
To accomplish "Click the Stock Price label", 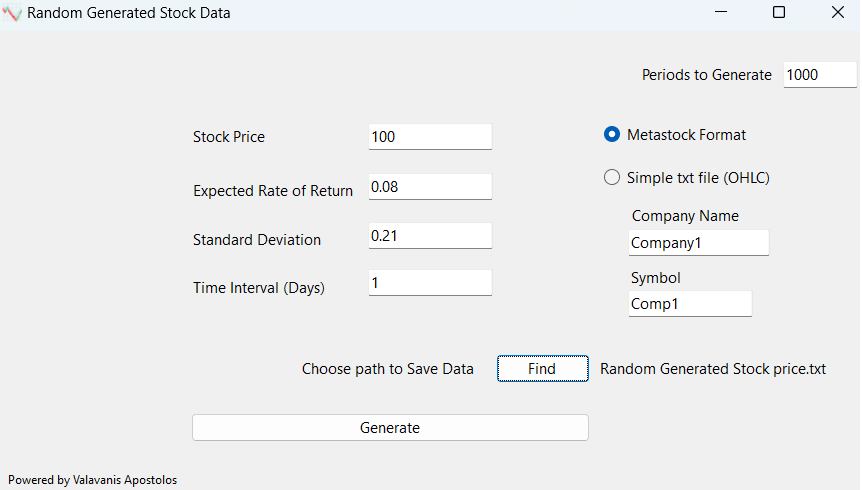I will (x=229, y=137).
